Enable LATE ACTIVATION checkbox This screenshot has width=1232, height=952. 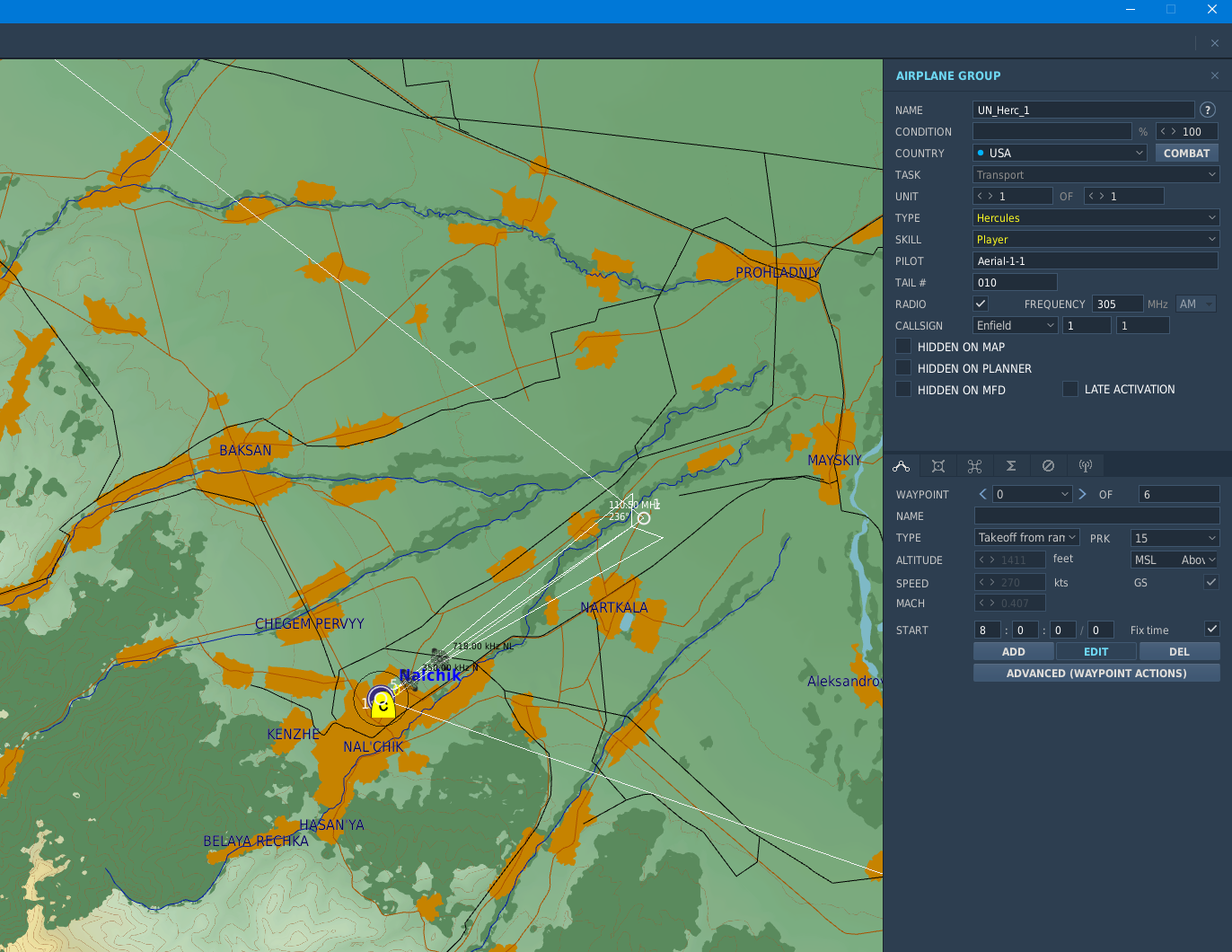(x=1069, y=389)
